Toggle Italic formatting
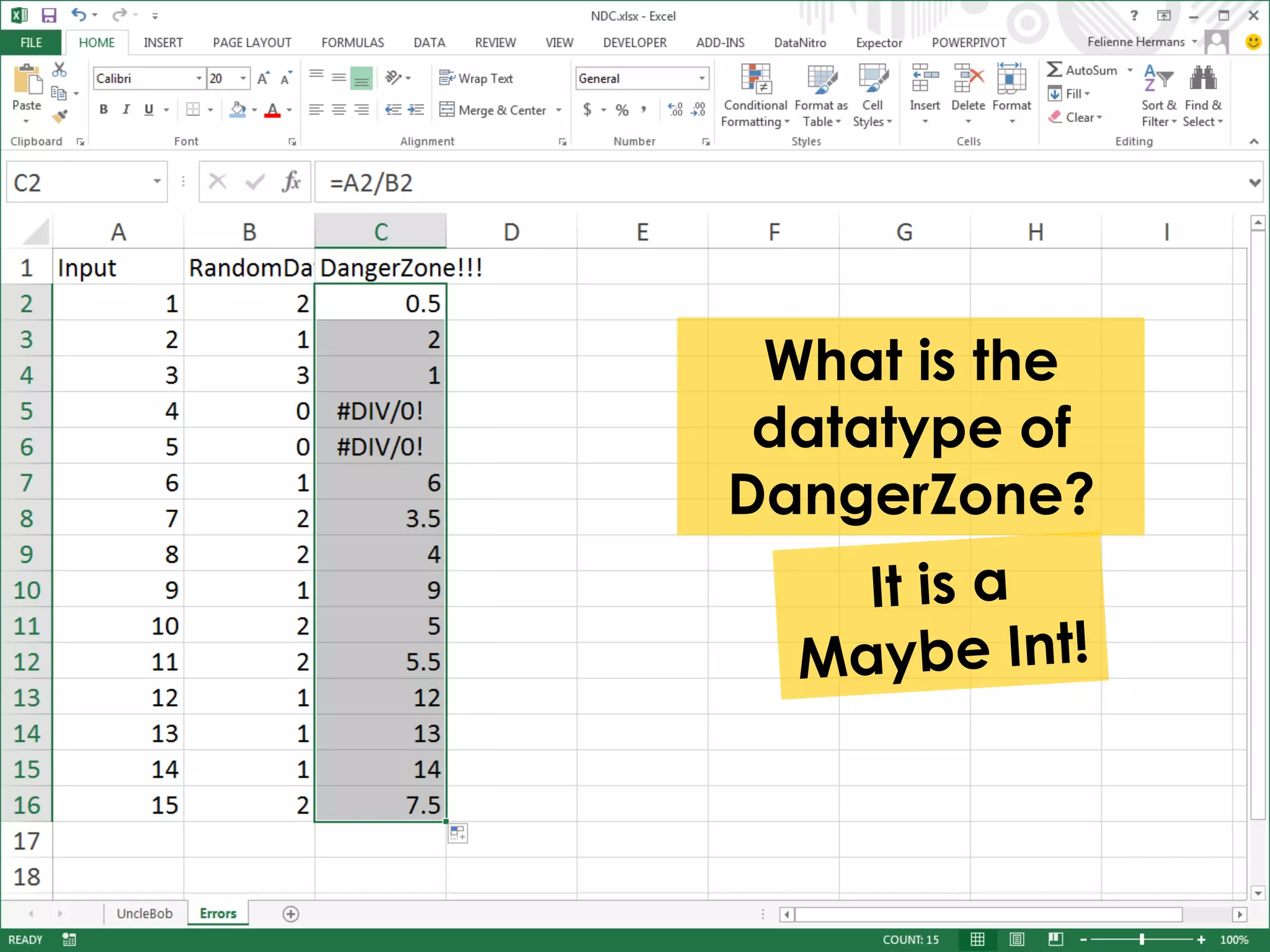The image size is (1270, 952). (126, 110)
